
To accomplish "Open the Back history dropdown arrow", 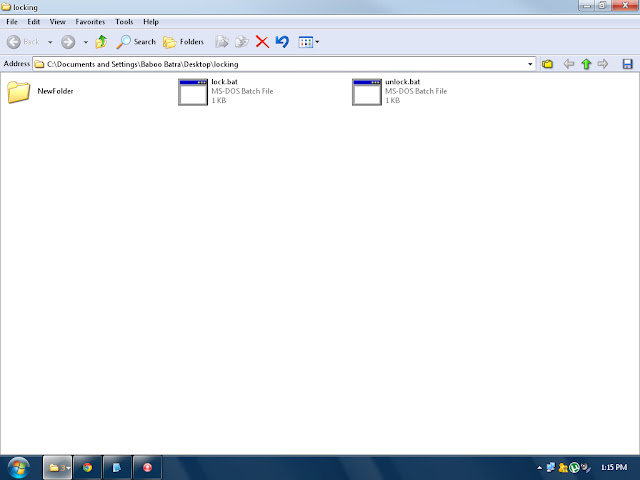I will click(50, 42).
